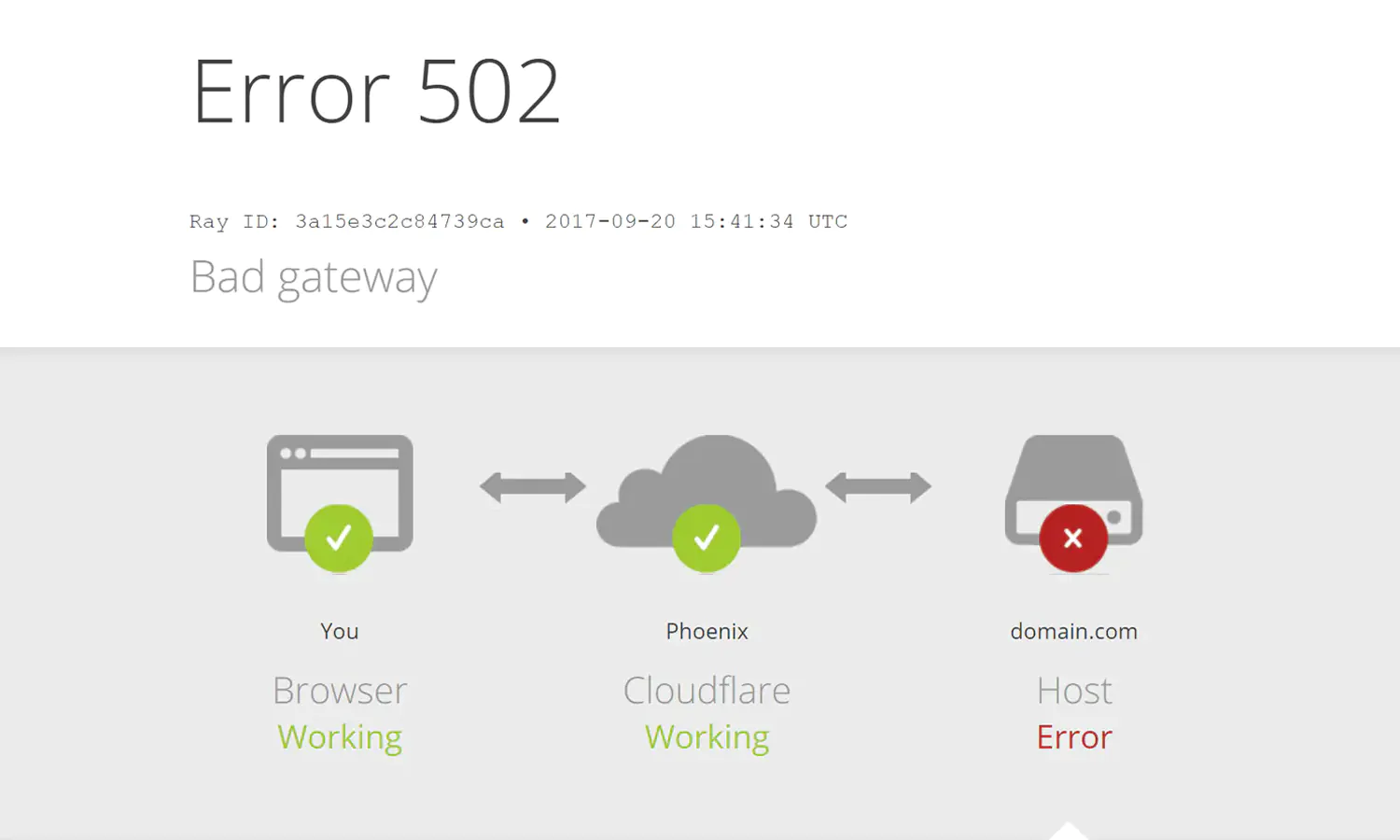1400x840 pixels.
Task: Click the Phoenix location label
Action: pos(707,631)
